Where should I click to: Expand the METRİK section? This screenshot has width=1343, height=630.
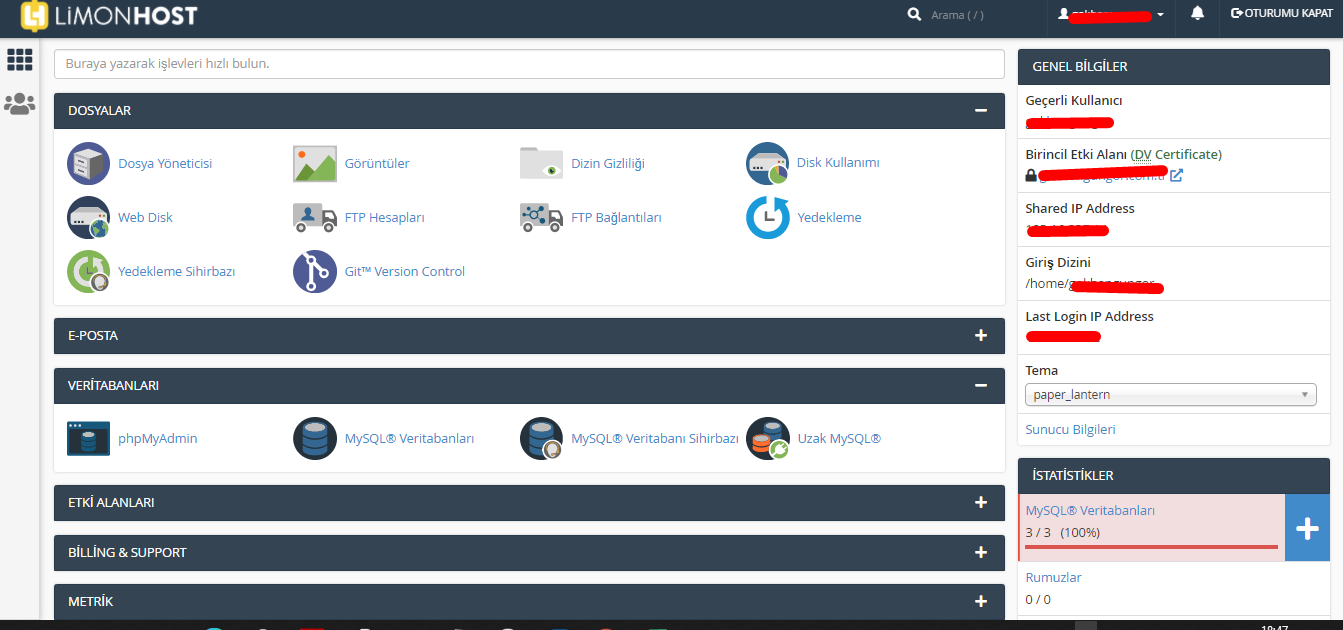[x=981, y=601]
